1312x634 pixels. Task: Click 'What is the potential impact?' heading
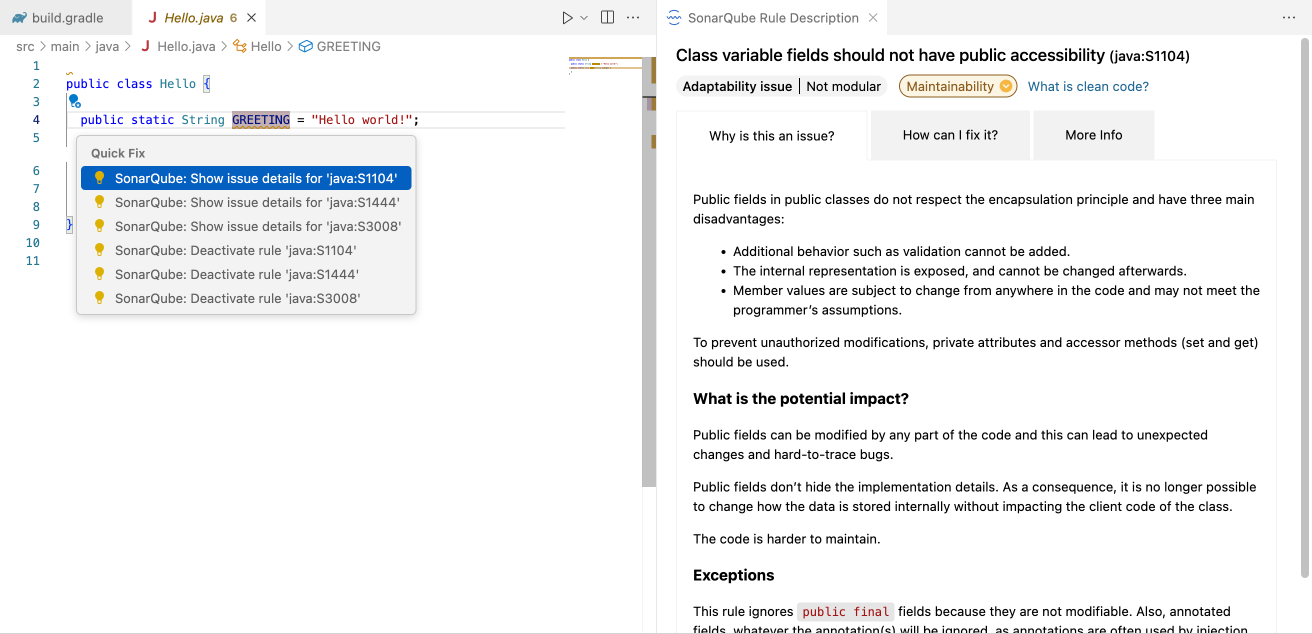click(801, 399)
